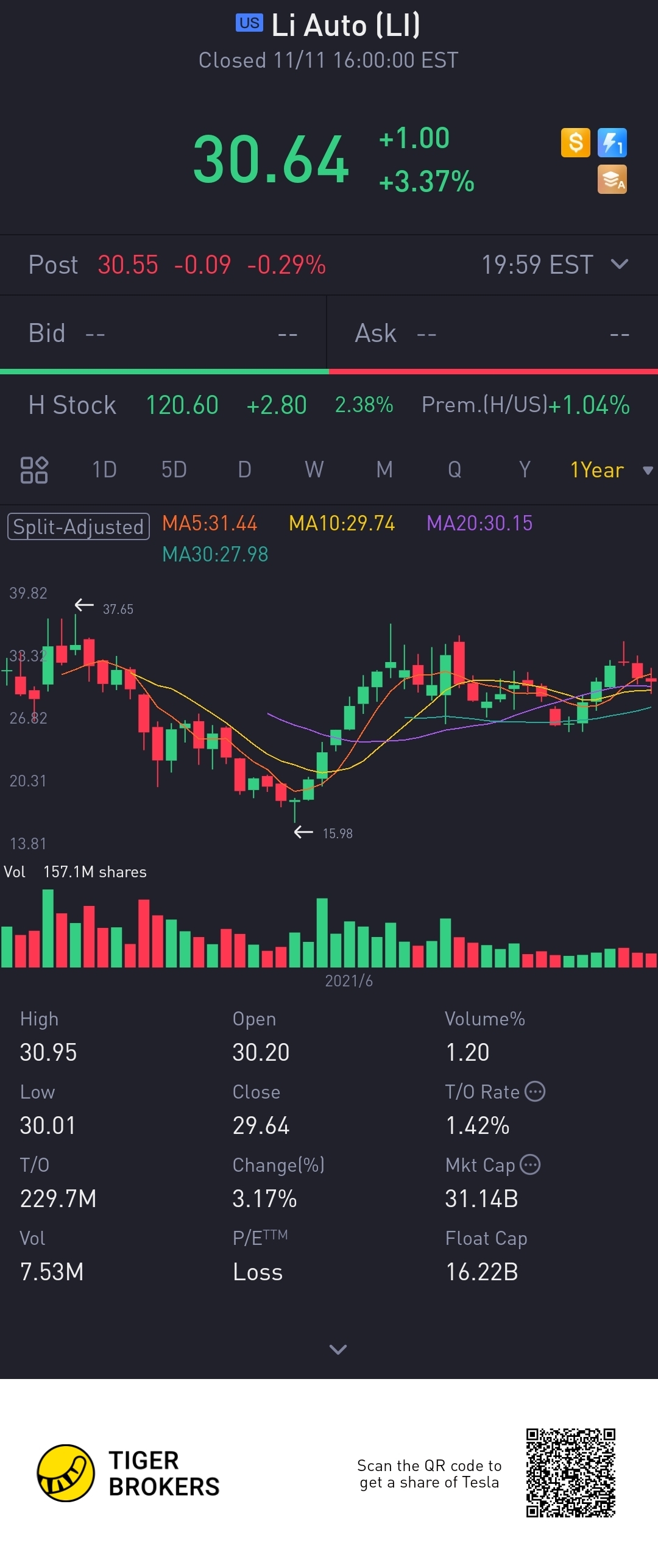The width and height of the screenshot is (658, 1568).
Task: Tap the MA30:27.98 indicator label
Action: coord(215,554)
